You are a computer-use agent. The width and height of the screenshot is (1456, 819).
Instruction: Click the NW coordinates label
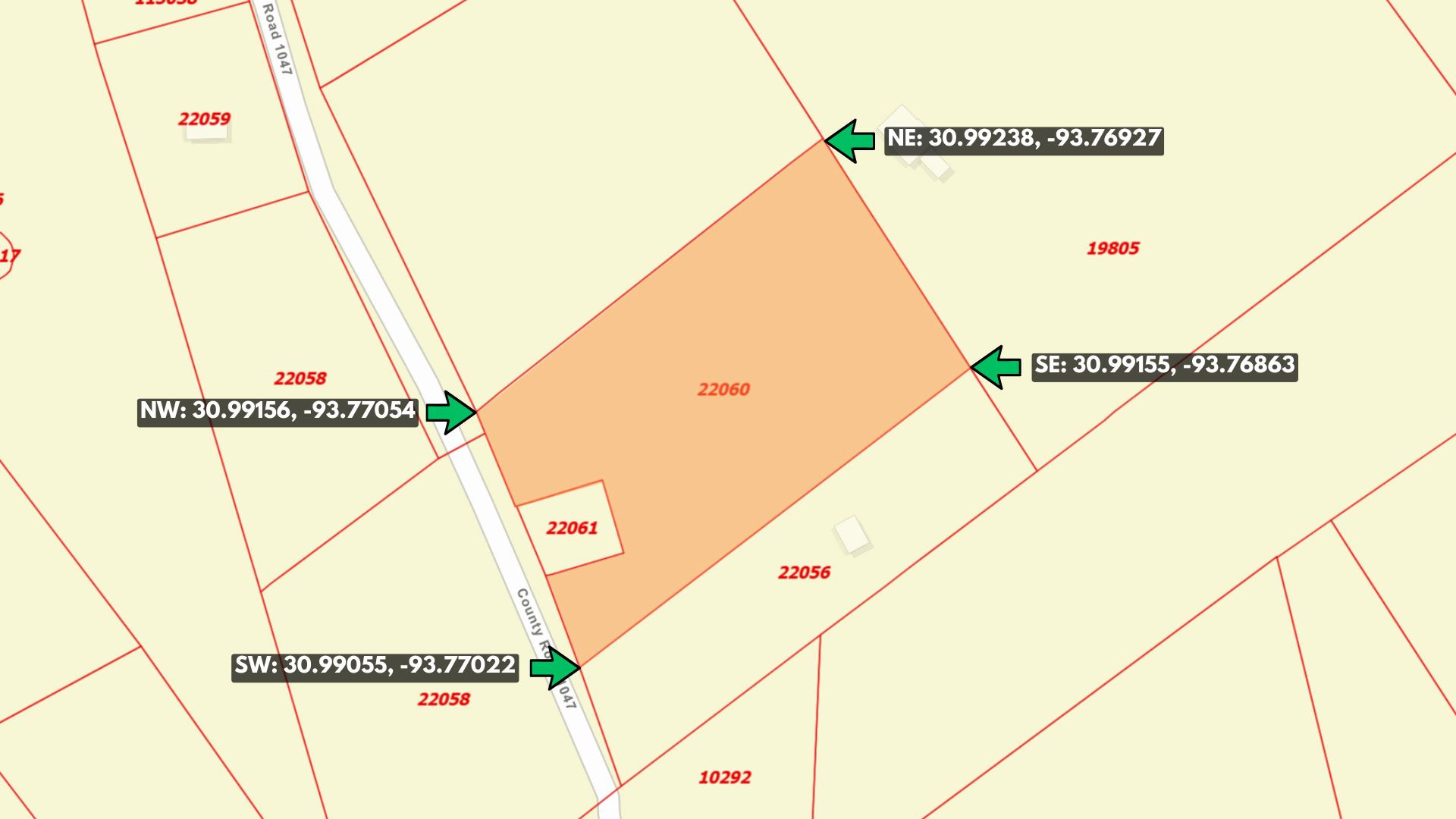(x=278, y=412)
